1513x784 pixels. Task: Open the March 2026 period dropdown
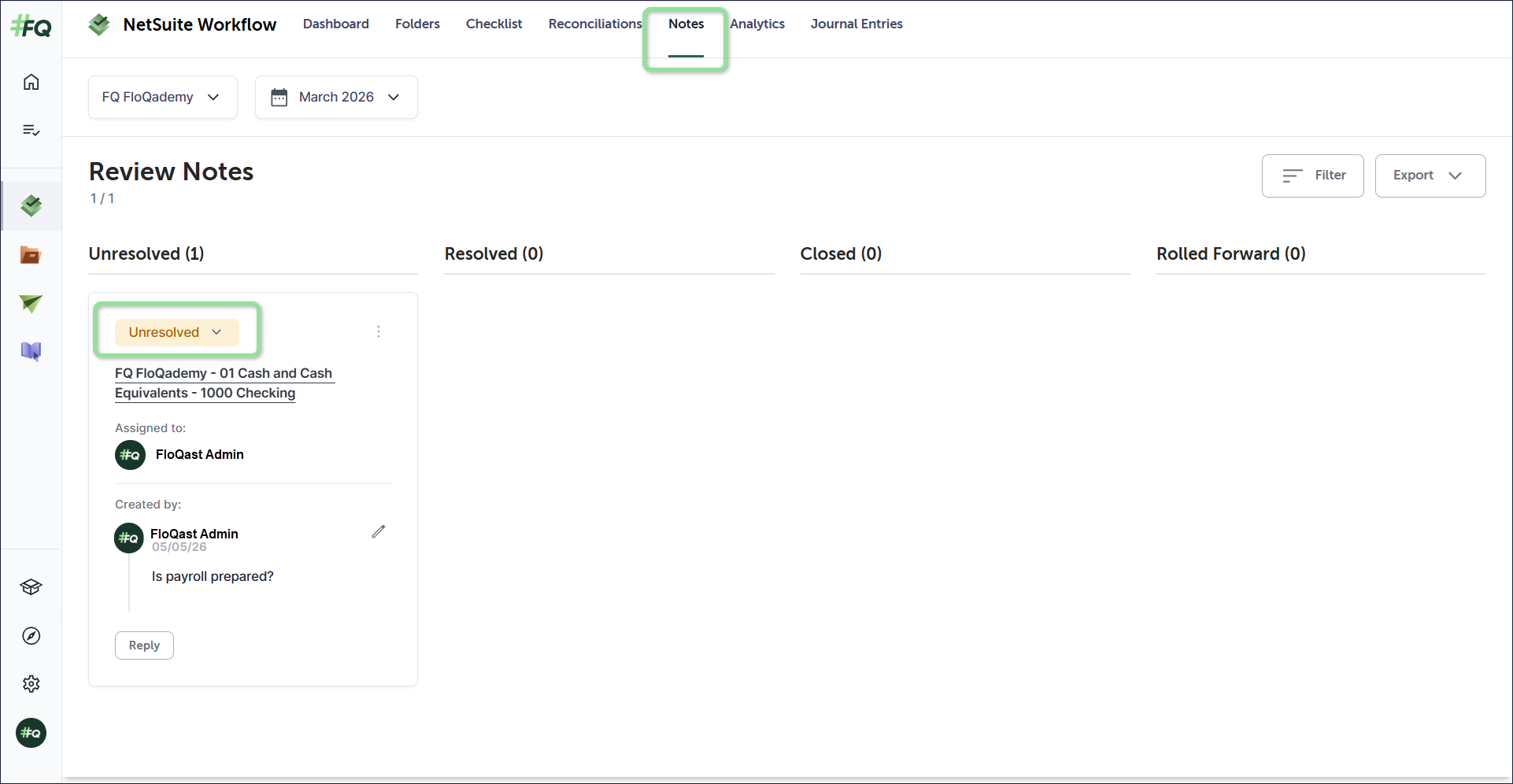336,97
